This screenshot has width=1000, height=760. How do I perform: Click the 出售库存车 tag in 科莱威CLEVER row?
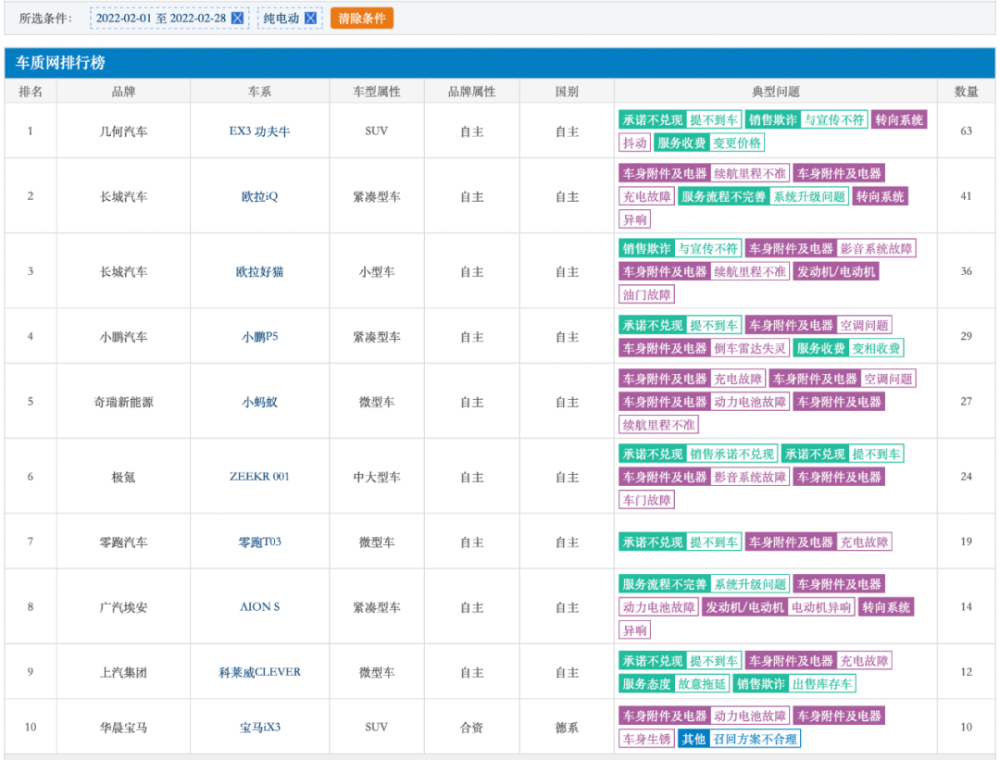click(822, 683)
